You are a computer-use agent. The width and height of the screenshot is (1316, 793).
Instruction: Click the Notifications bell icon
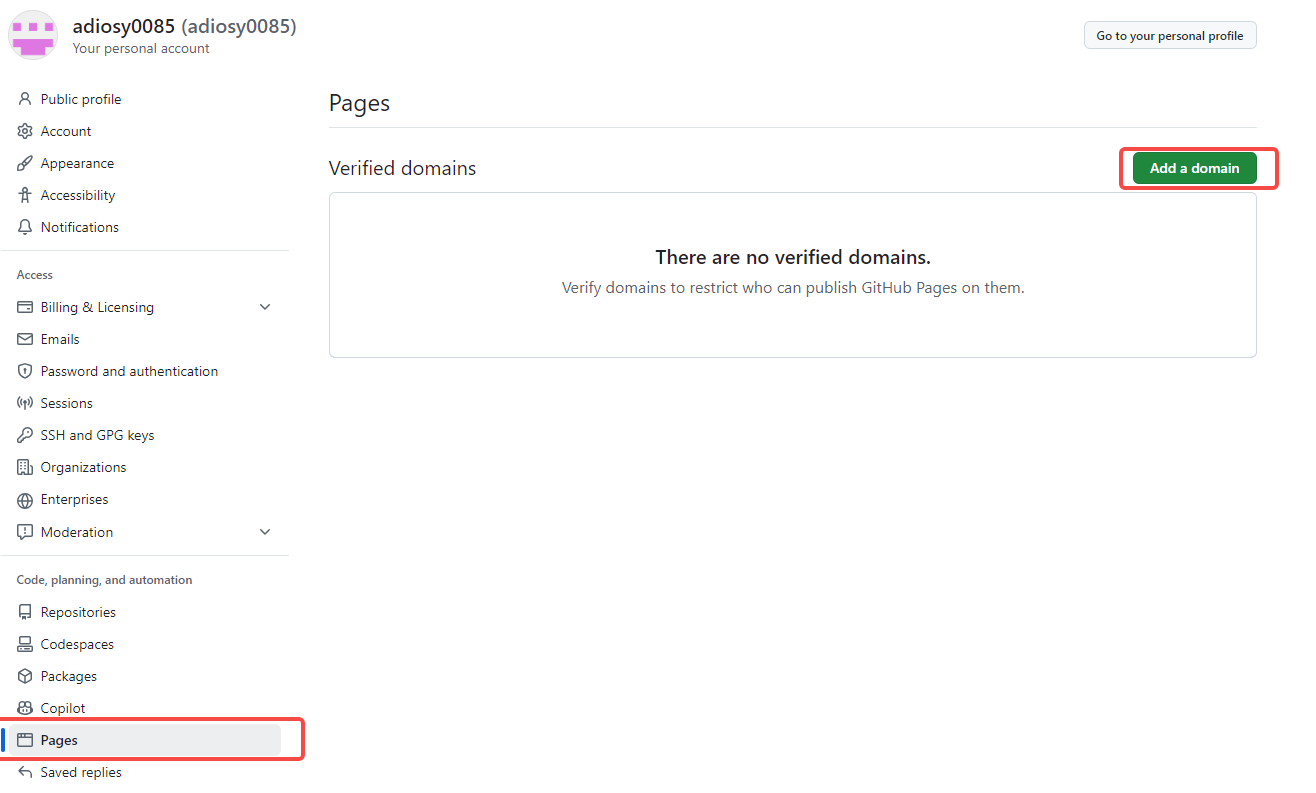25,227
